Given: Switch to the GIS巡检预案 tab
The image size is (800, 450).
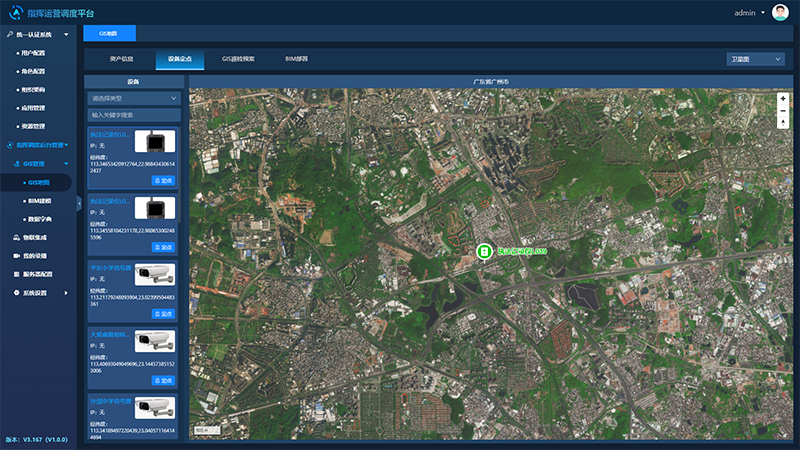Looking at the screenshot, I should click(x=238, y=59).
